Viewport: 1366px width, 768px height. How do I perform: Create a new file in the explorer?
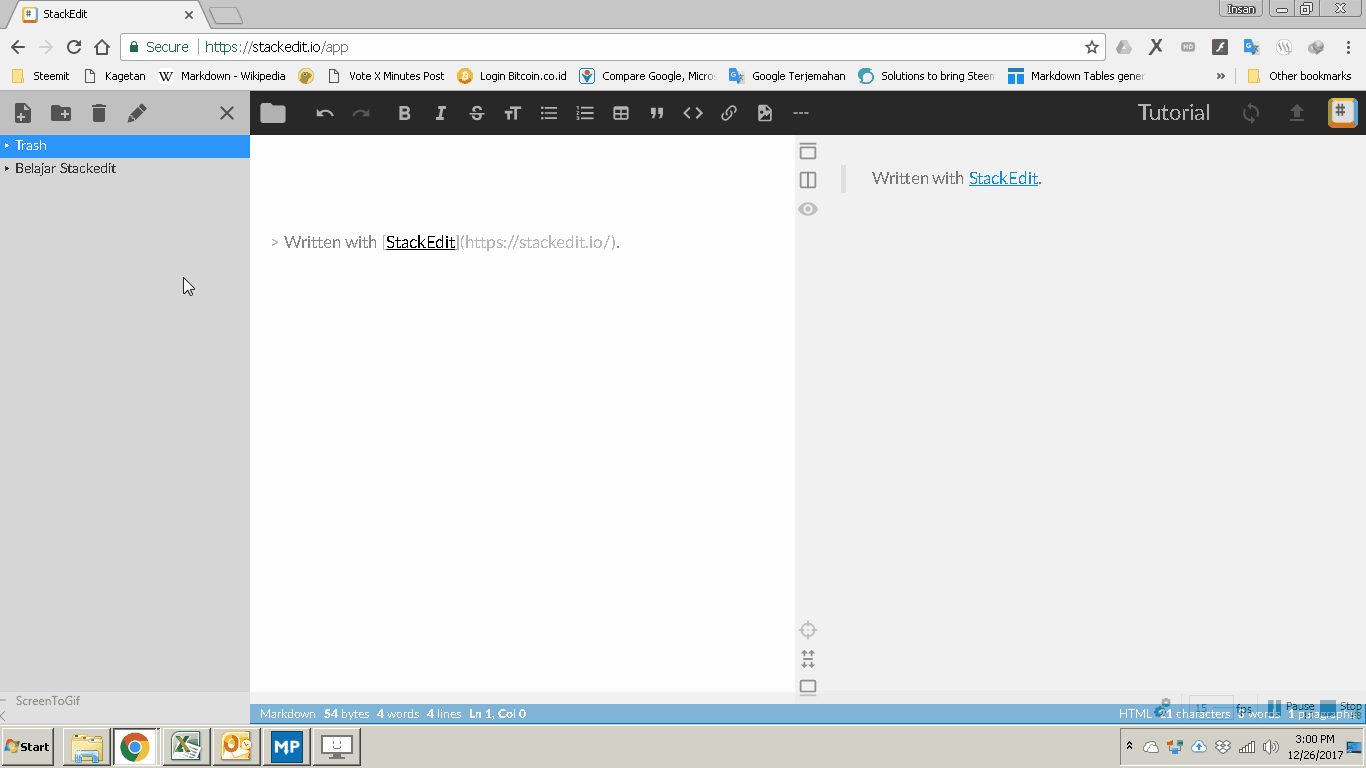(x=22, y=113)
